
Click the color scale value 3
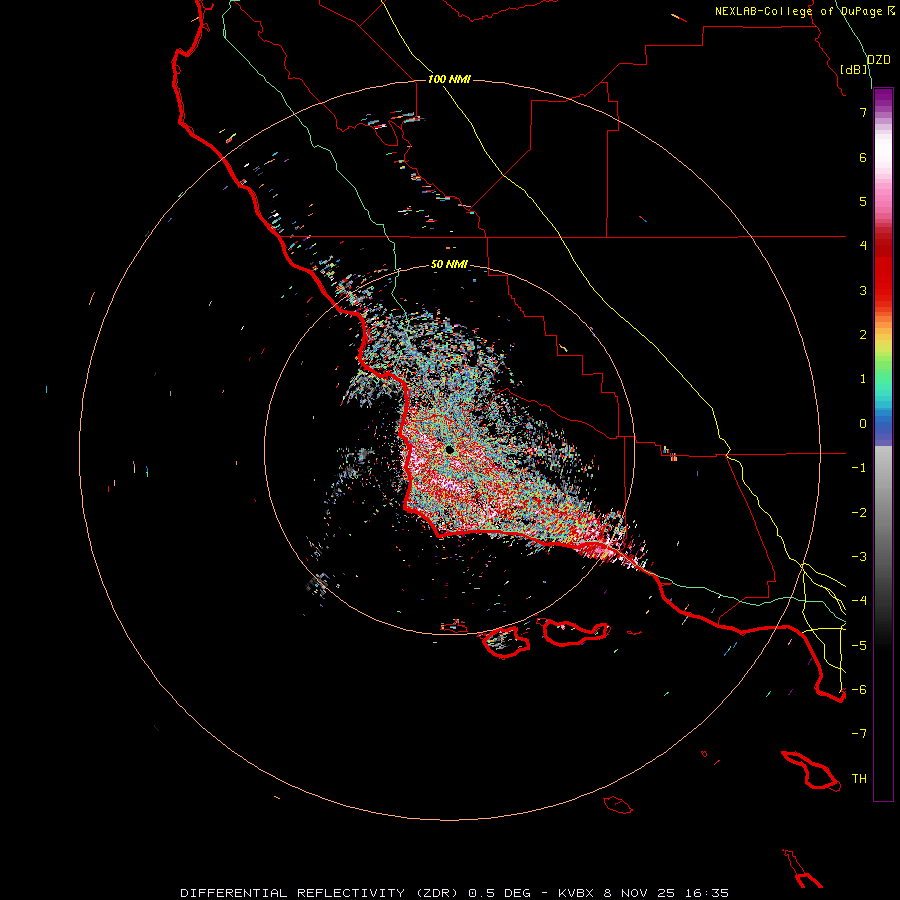(x=863, y=290)
